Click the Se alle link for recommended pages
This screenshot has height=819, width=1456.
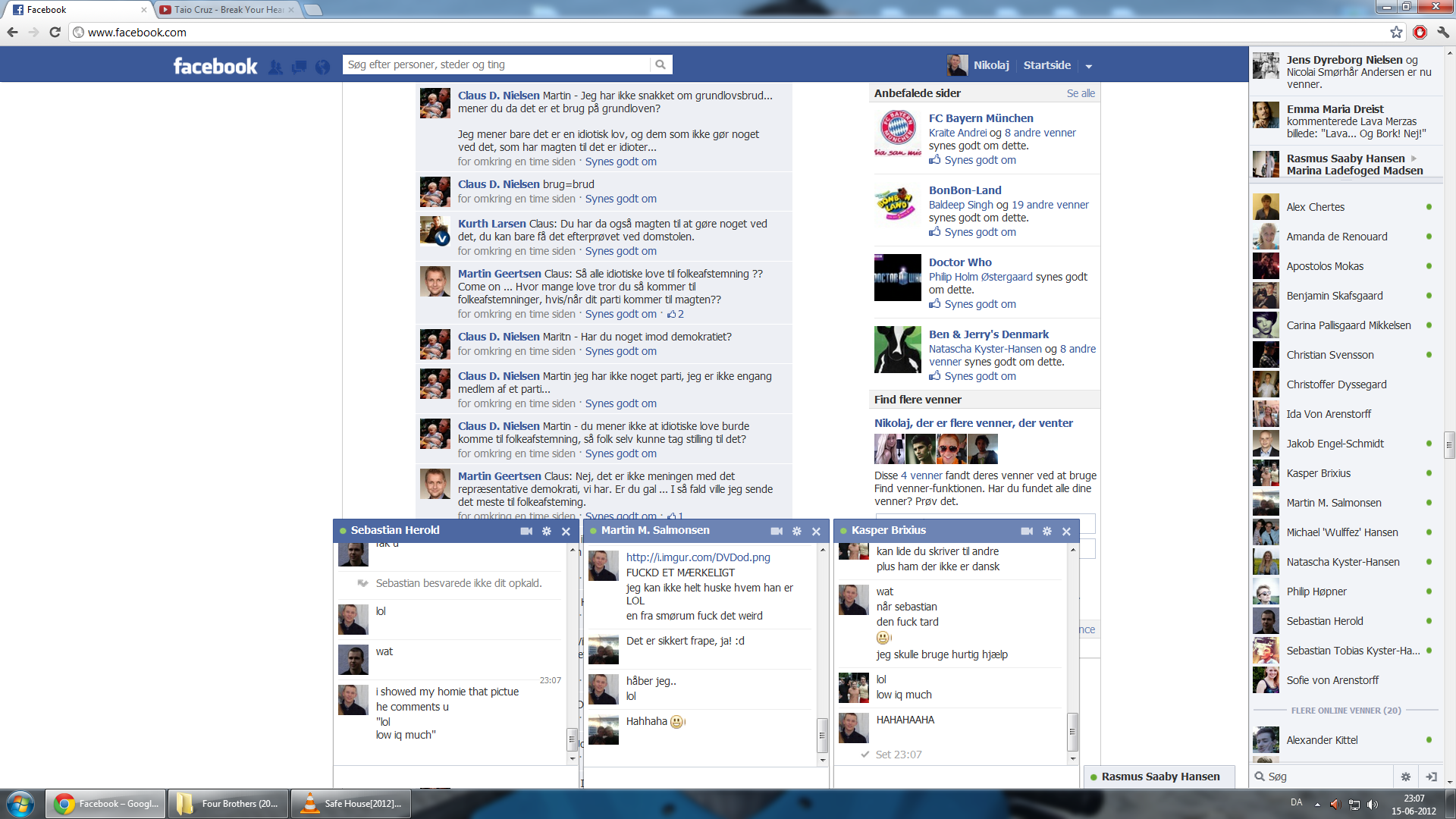[1081, 93]
